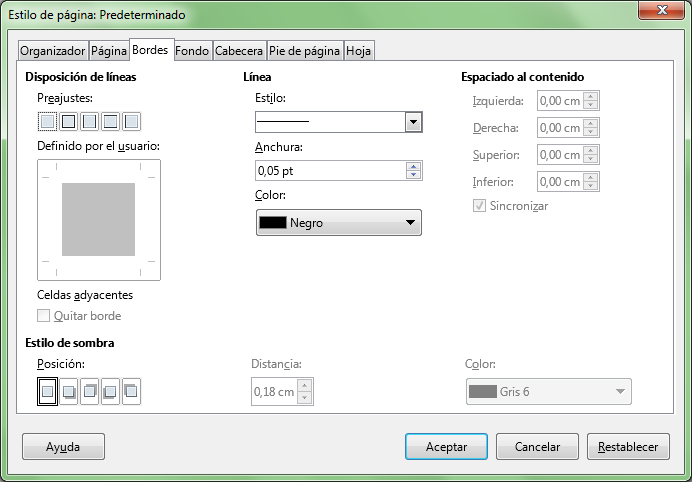This screenshot has width=692, height=482.
Task: Toggle the Quitar borde checkbox
Action: tap(44, 316)
